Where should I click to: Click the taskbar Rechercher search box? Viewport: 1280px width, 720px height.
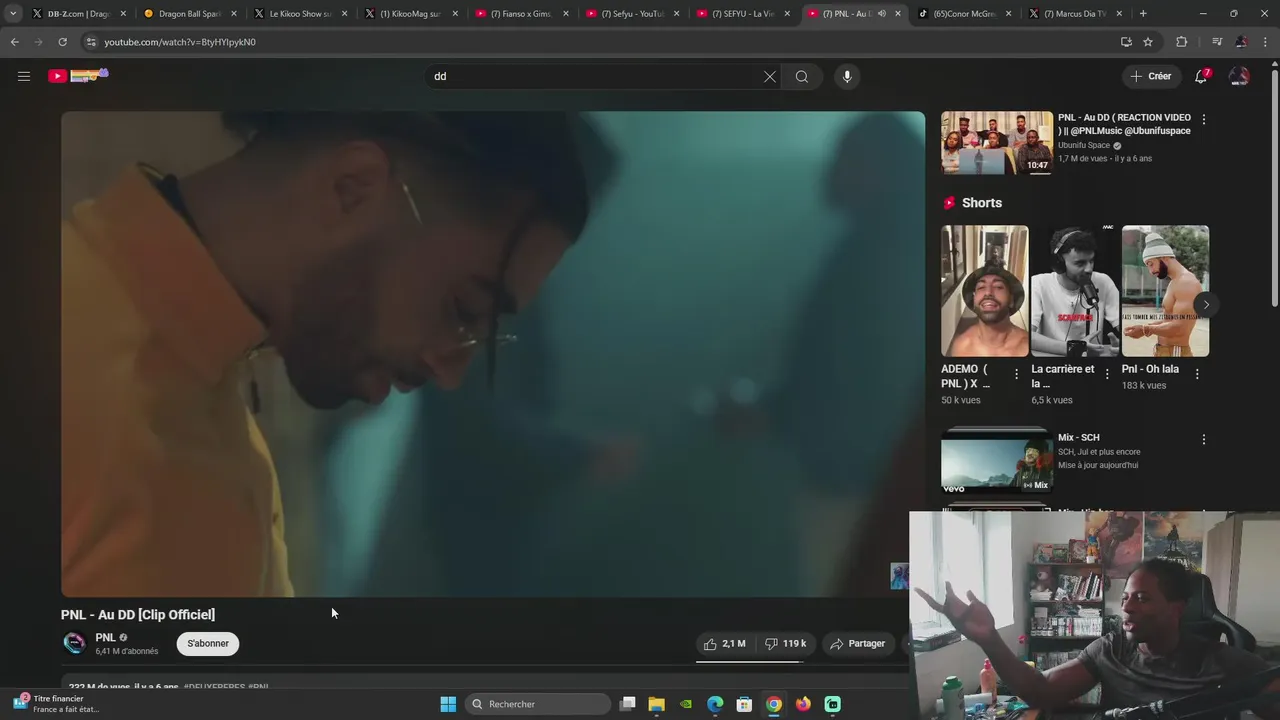tap(538, 704)
